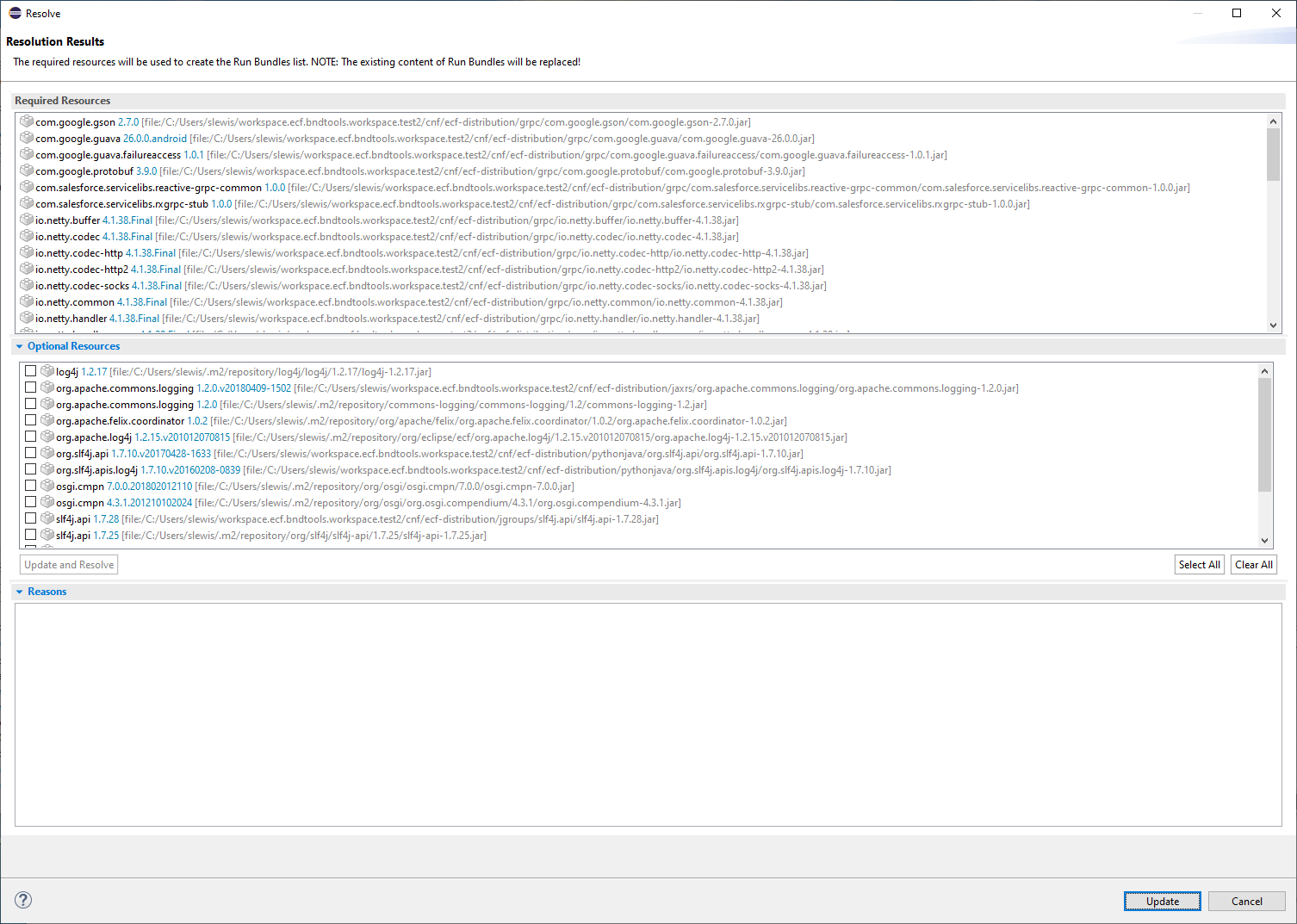The image size is (1297, 924).
Task: Click the log4j bundle icon in Optional Resources
Action: pos(47,370)
